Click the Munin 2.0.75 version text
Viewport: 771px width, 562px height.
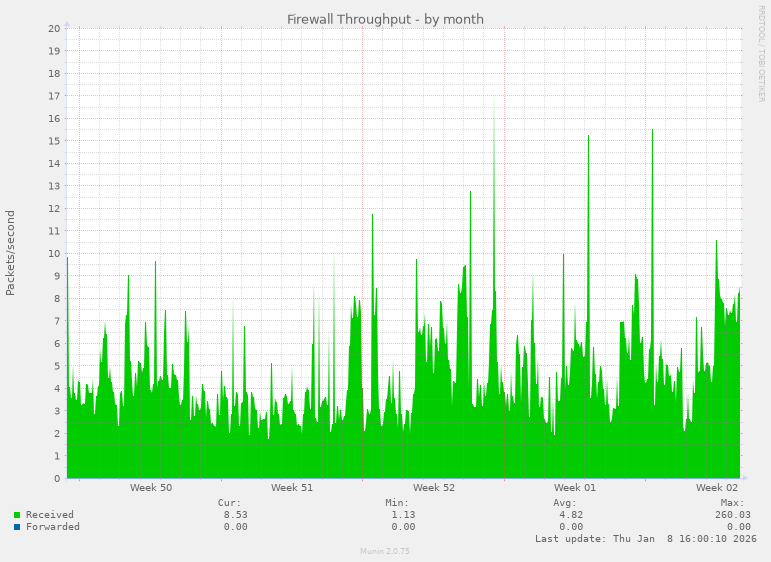[385, 551]
